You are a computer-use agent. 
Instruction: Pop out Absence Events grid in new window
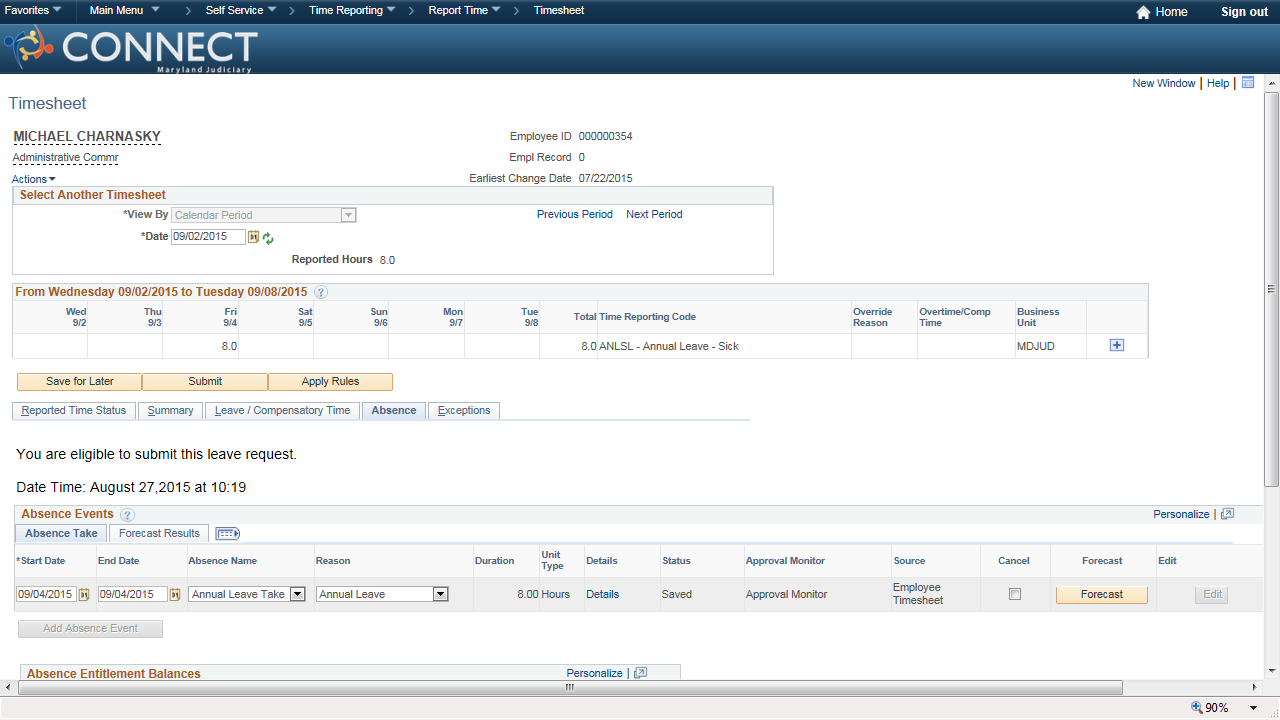click(x=1228, y=514)
